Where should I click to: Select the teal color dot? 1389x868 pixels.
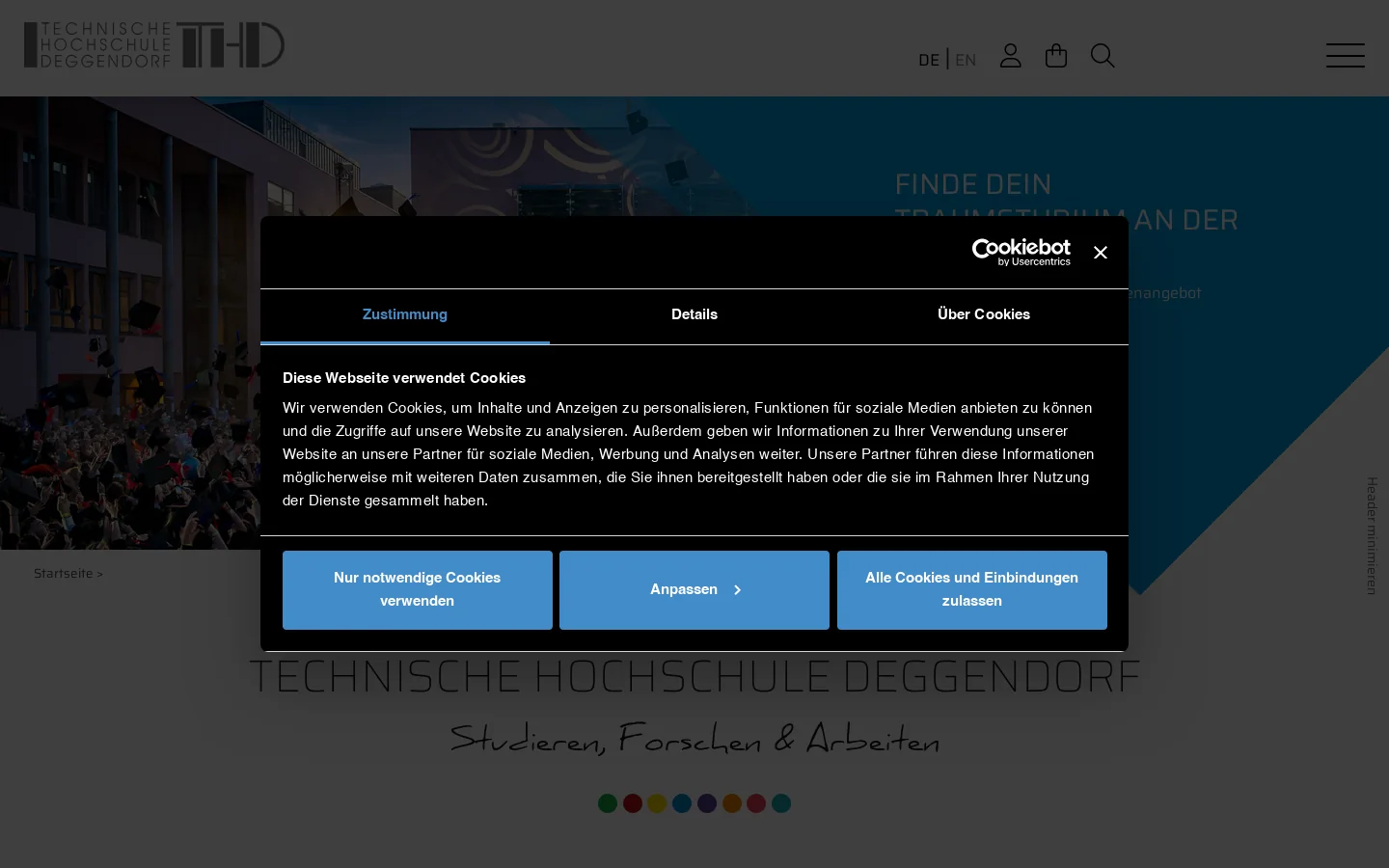point(781,803)
